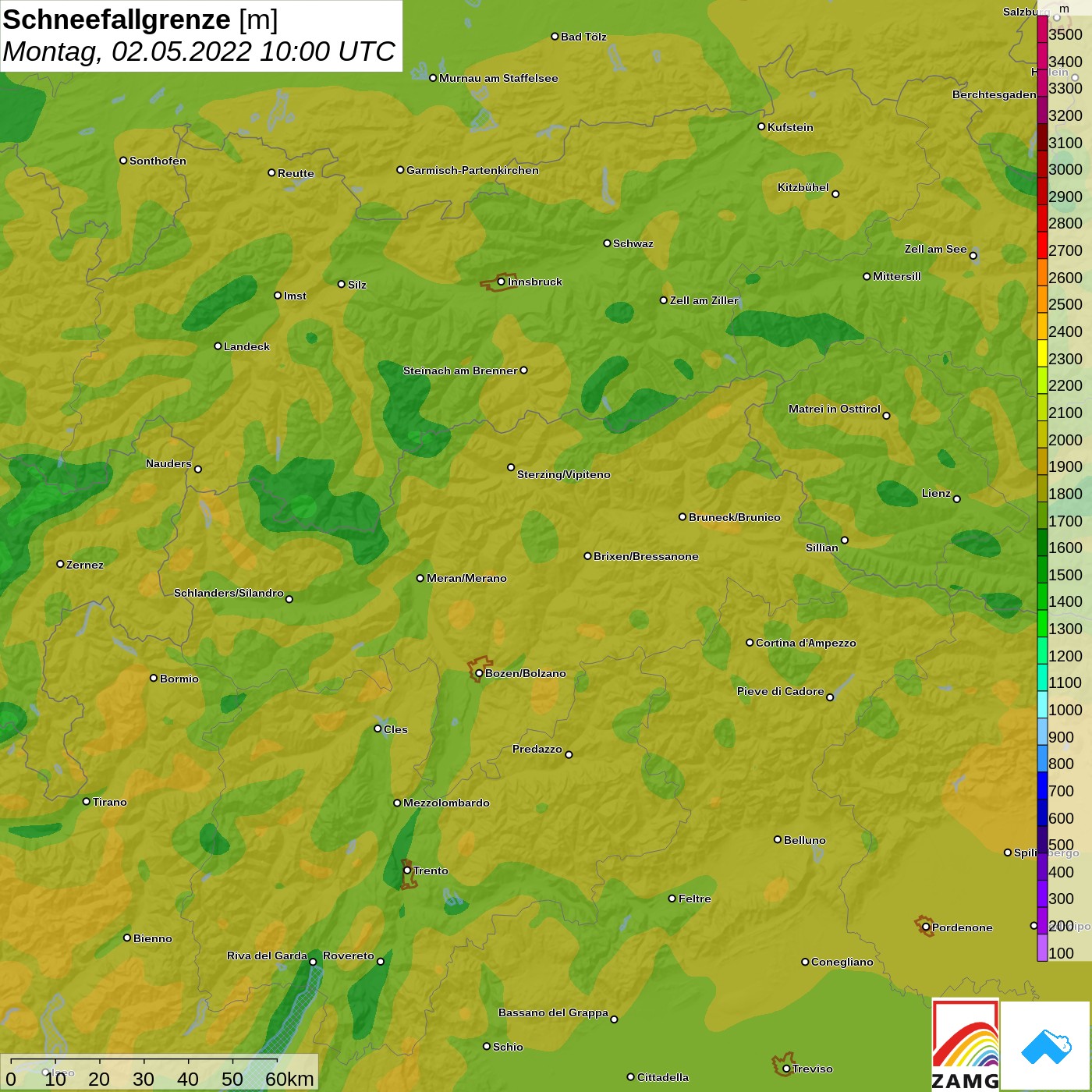Click the Cles label
The image size is (1092, 1092).
[395, 729]
